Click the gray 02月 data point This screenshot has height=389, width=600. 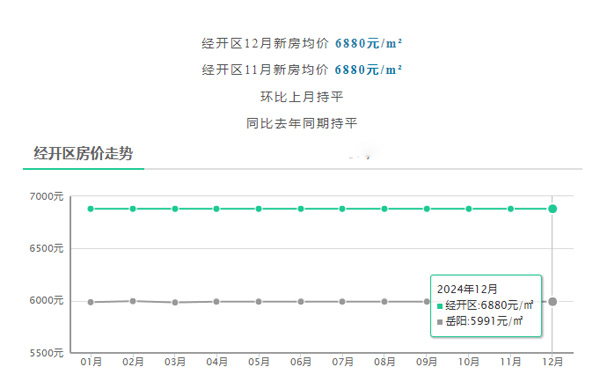(133, 301)
